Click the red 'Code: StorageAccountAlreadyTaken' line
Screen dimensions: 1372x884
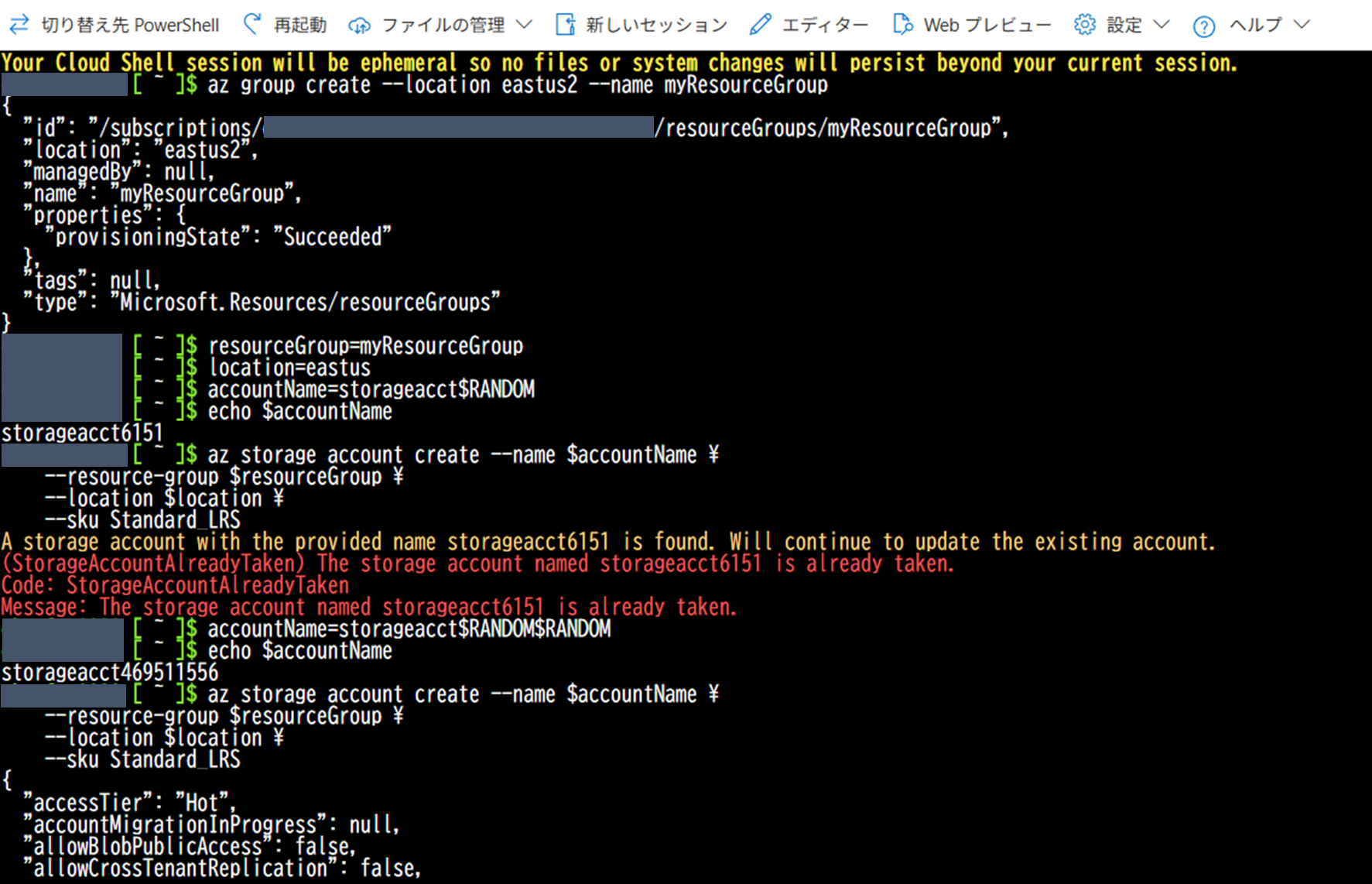(175, 585)
